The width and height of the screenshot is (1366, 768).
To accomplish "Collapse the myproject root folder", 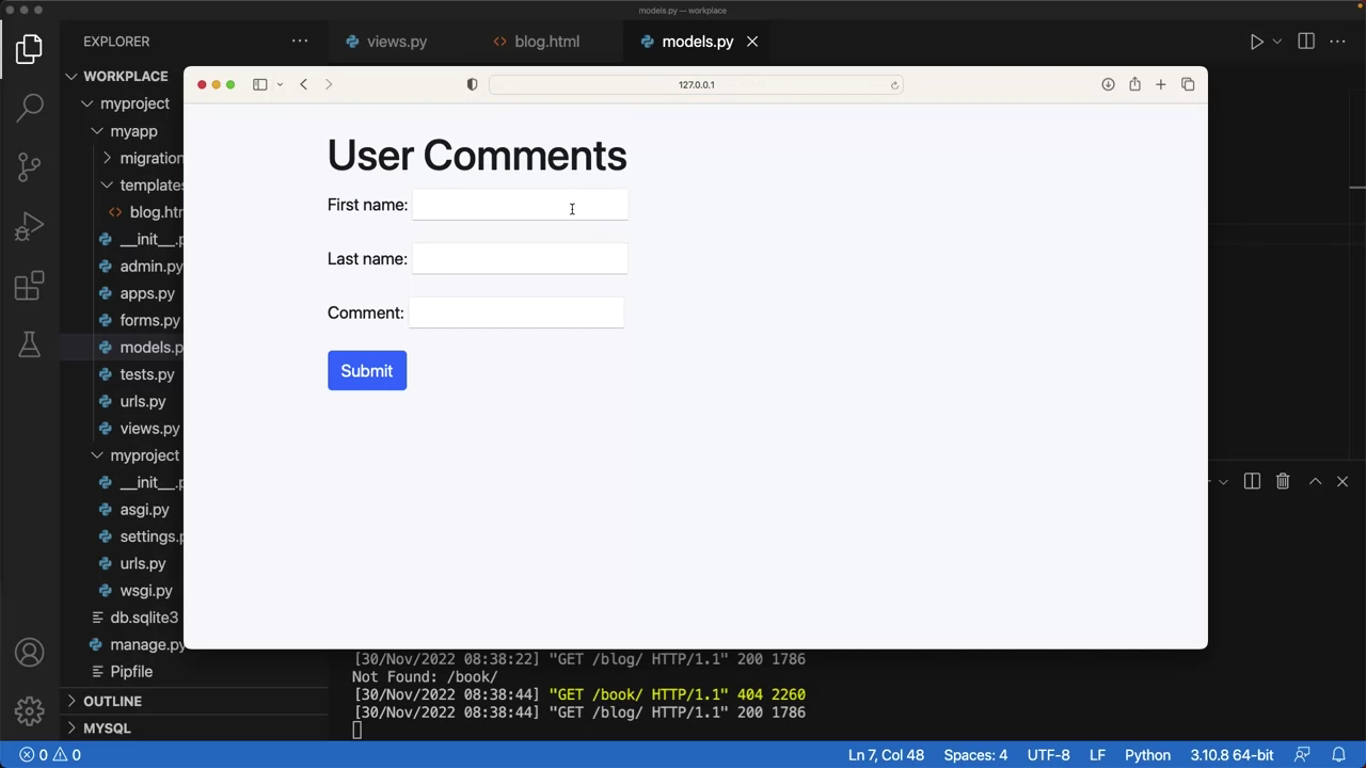I will (x=134, y=104).
